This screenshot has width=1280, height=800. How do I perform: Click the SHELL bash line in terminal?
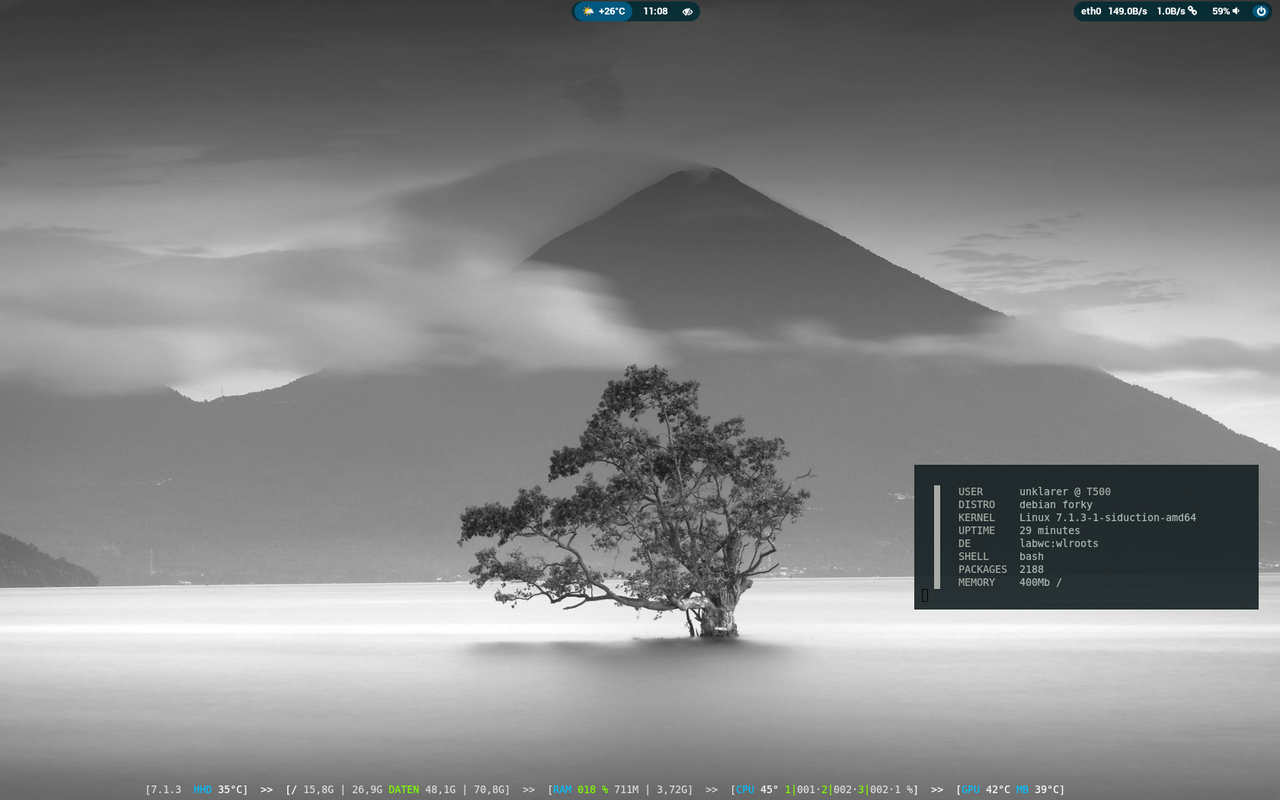point(1001,557)
